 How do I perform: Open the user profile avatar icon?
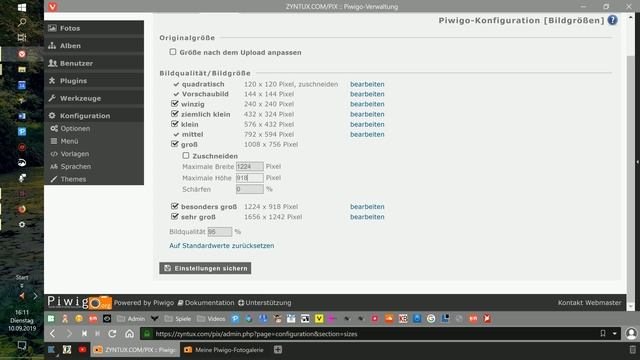631,333
